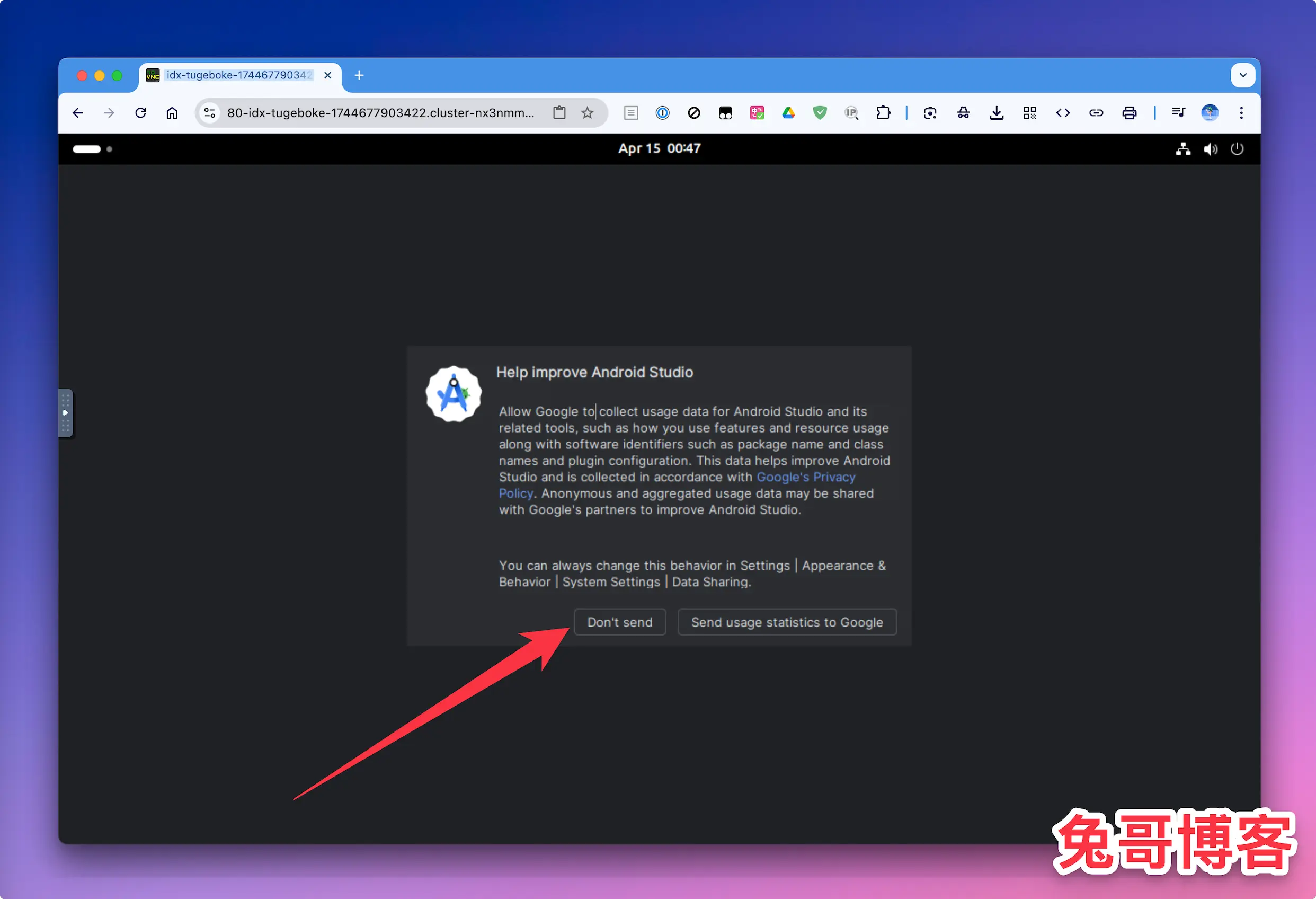
Task: Go back to the previous page
Action: pos(78,113)
